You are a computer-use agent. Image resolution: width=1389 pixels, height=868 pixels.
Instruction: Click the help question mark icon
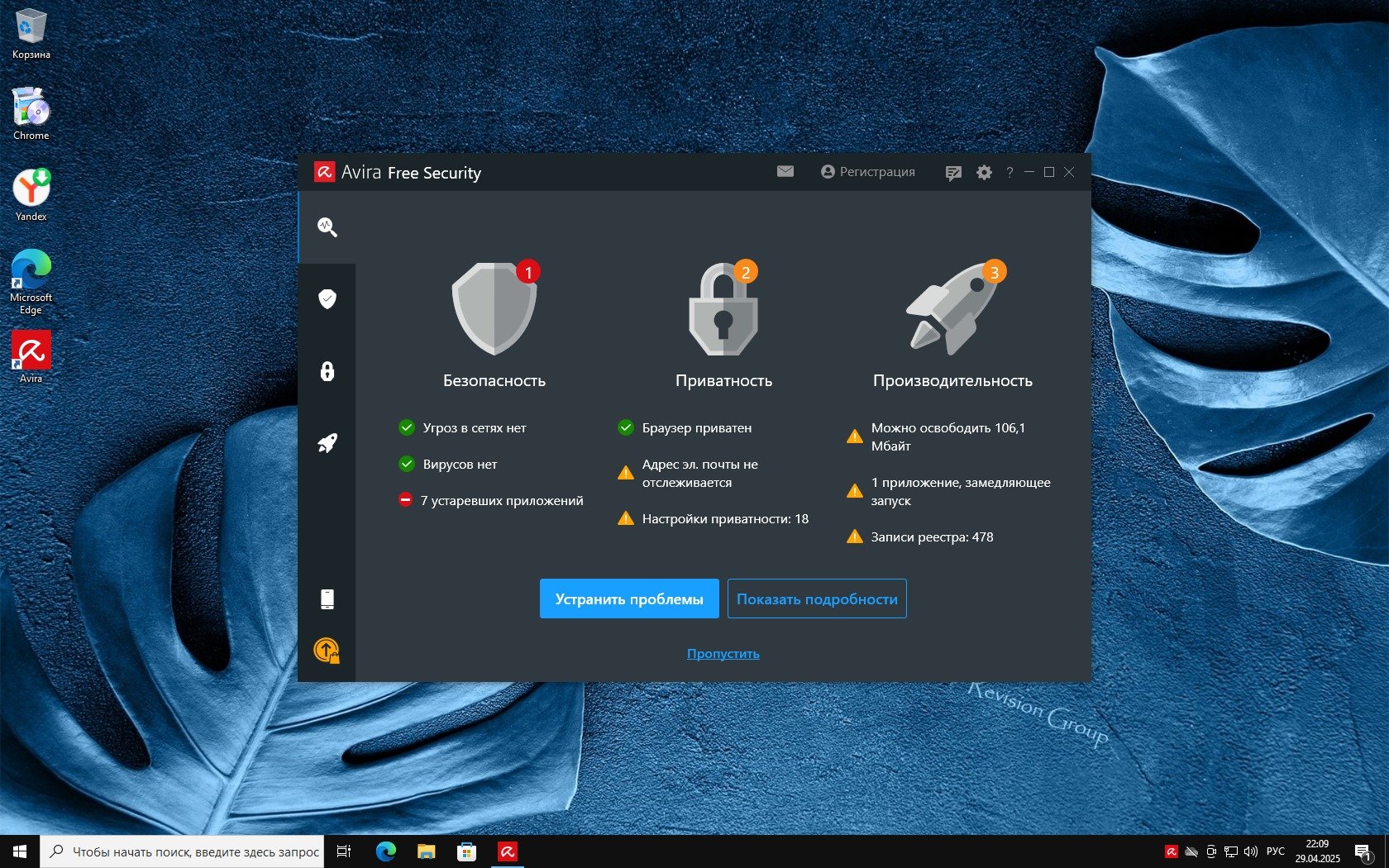point(1010,173)
